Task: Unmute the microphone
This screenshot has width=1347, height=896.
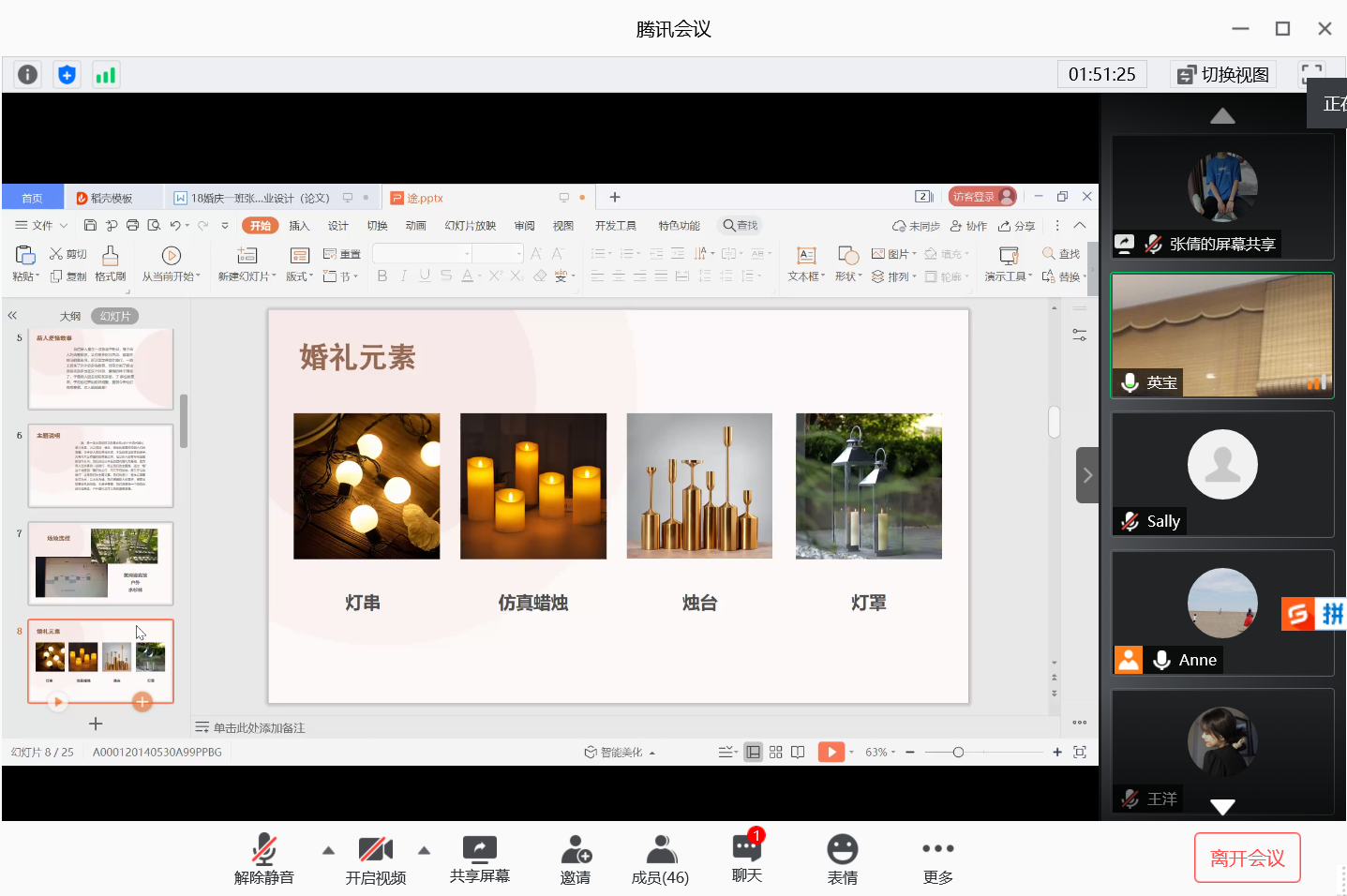Action: click(x=264, y=857)
